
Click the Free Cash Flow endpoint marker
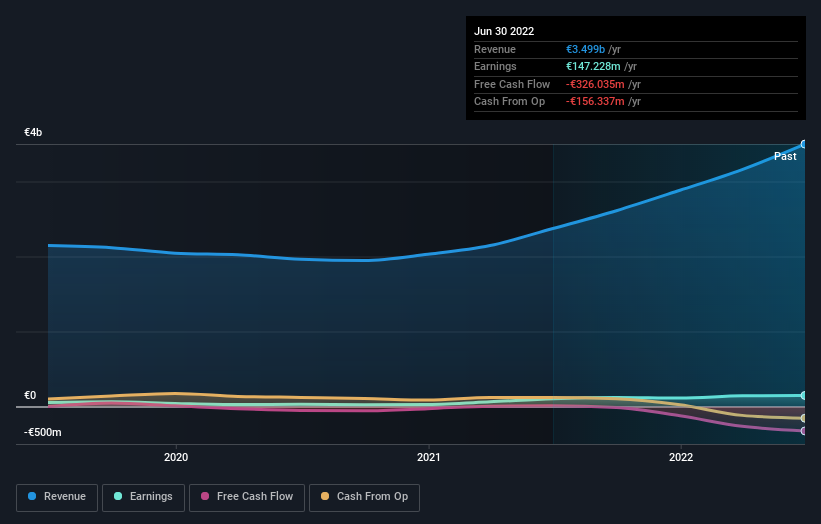(804, 431)
